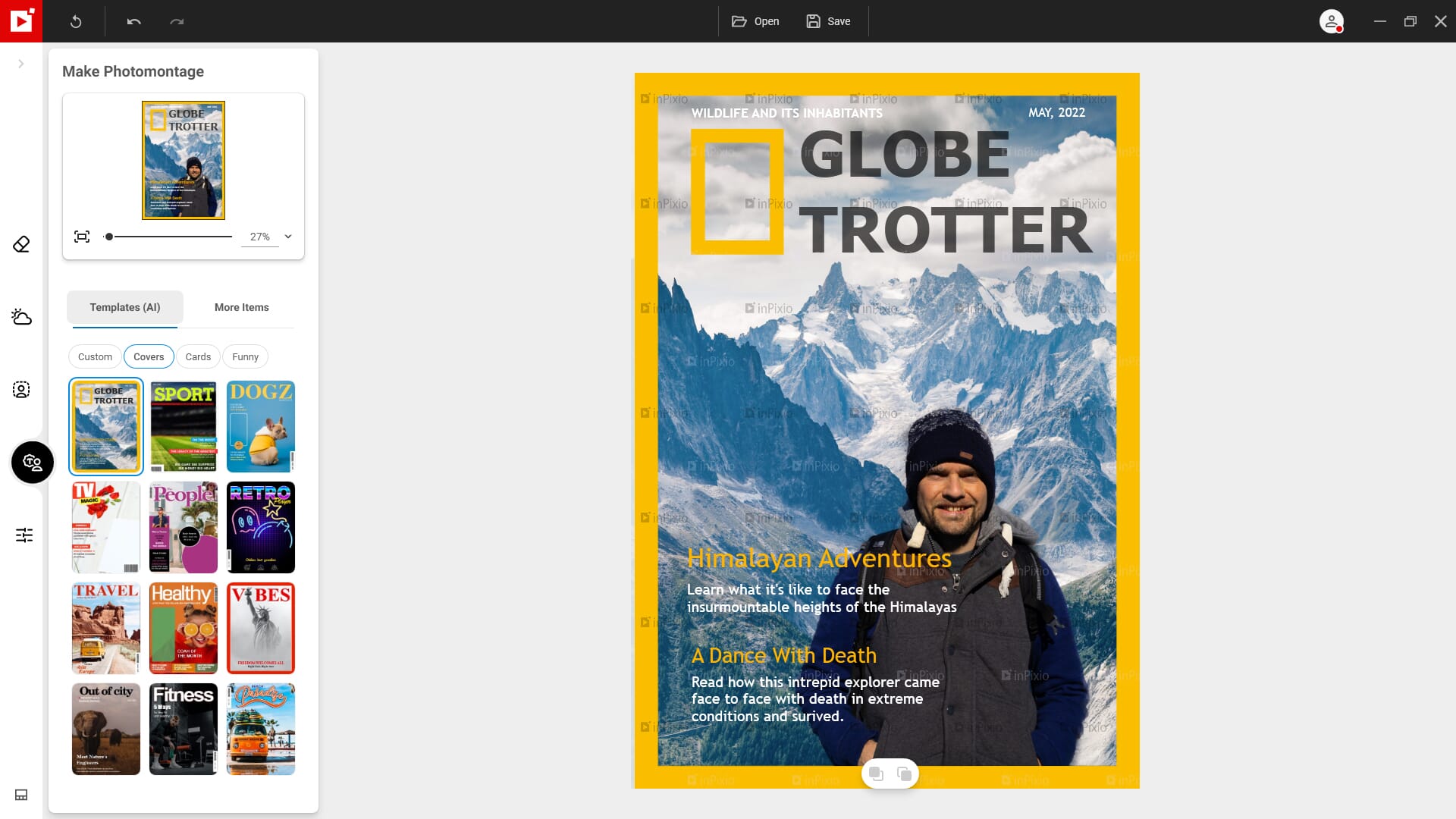Redo the last action
Image resolution: width=1456 pixels, height=819 pixels.
(177, 21)
